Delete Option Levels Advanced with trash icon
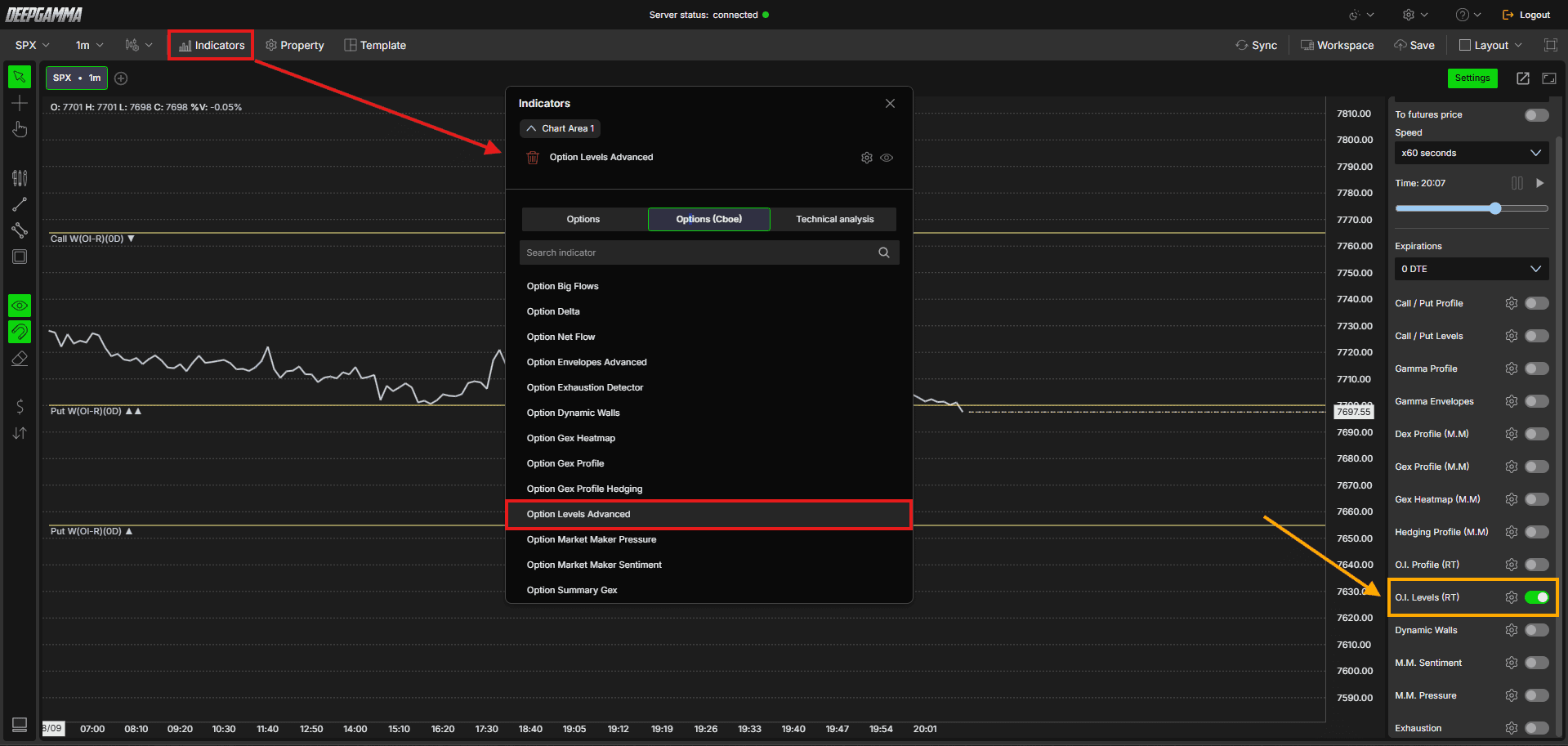1568x746 pixels. pyautogui.click(x=533, y=158)
